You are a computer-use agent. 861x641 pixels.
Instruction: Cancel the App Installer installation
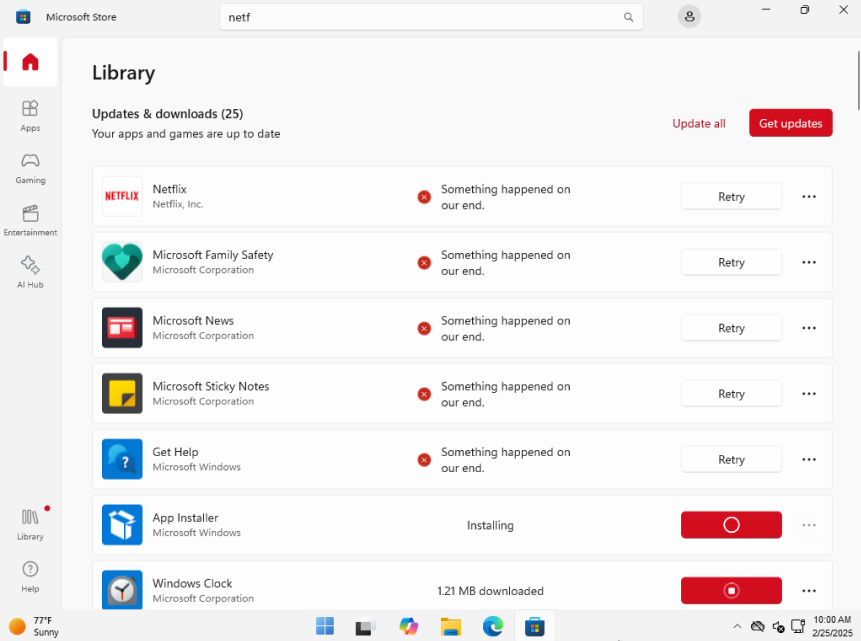click(731, 525)
